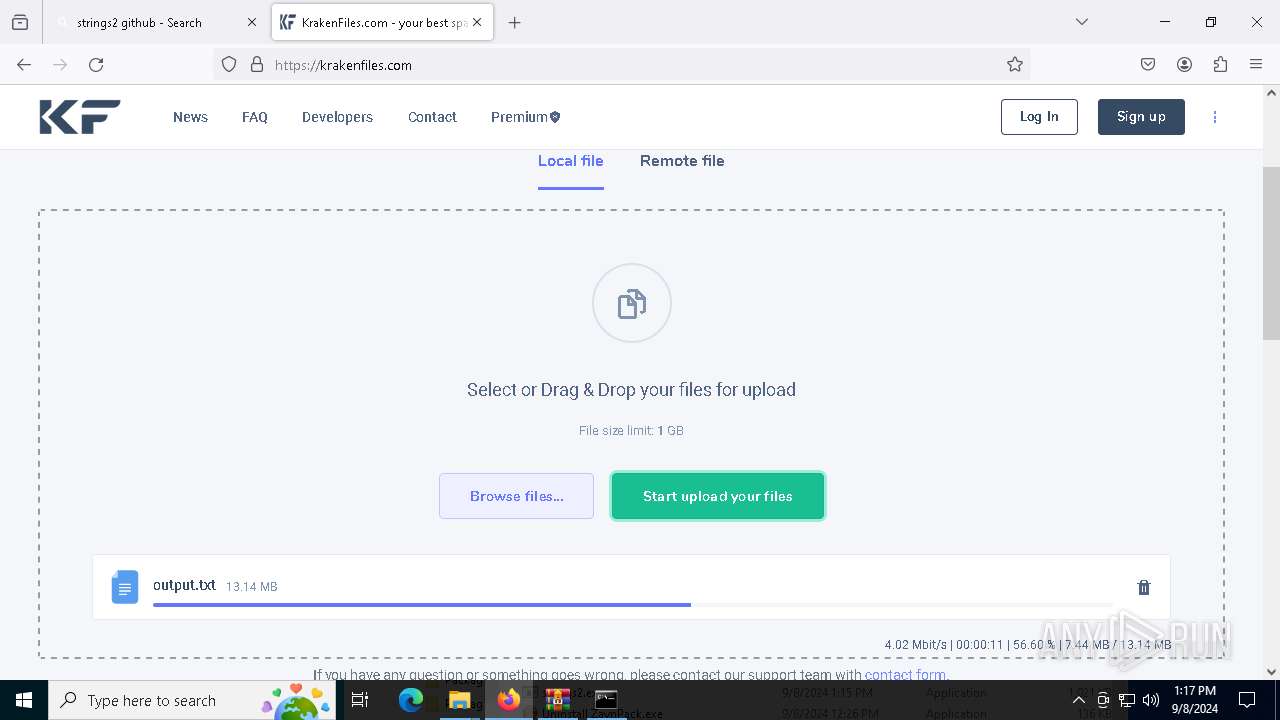
Task: Click the site padlock security icon
Action: 257,65
